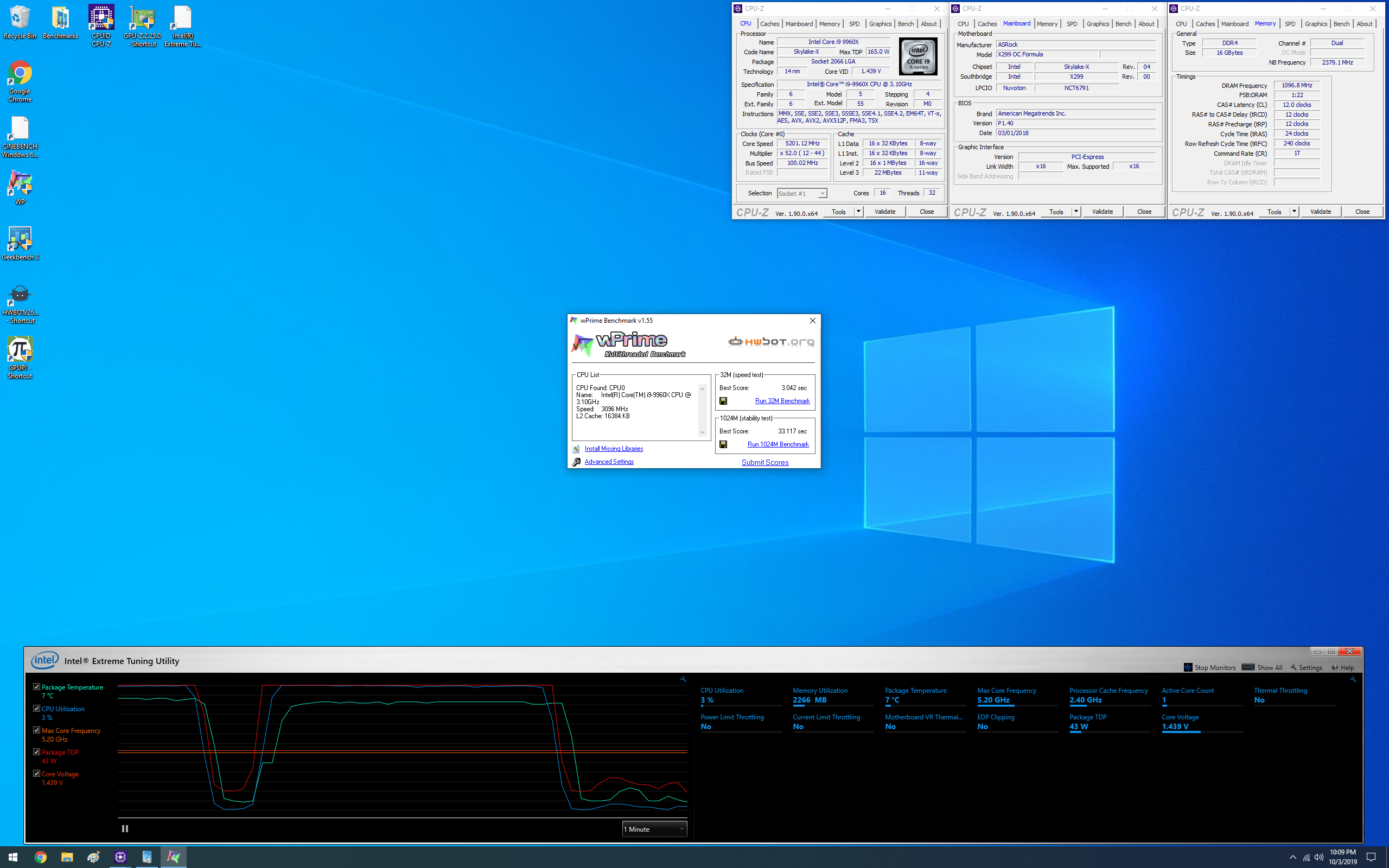The image size is (1389, 868).
Task: Launch GPU-Z 2.25.0 shortcut
Action: pos(142,26)
